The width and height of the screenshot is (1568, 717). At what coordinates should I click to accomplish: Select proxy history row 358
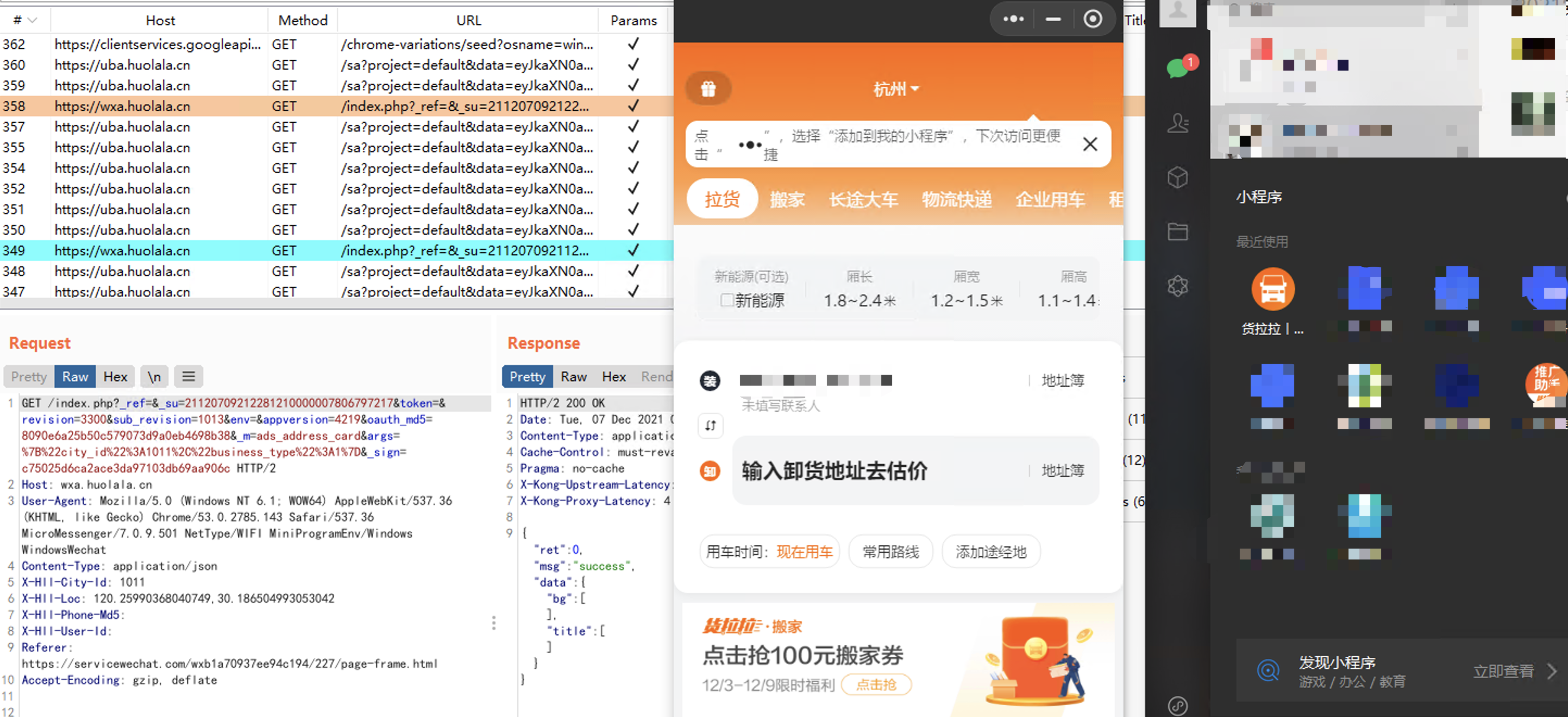click(336, 106)
